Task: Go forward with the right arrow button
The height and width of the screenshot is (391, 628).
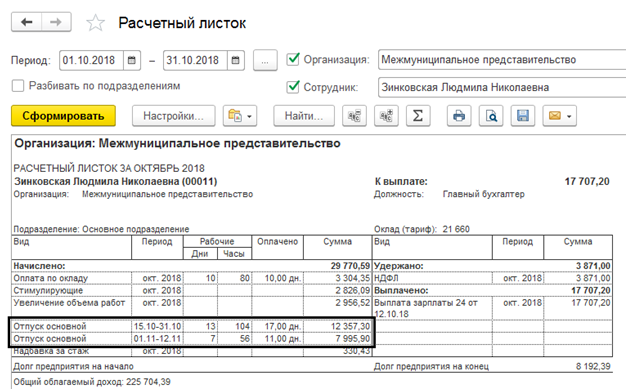Action: tap(56, 22)
